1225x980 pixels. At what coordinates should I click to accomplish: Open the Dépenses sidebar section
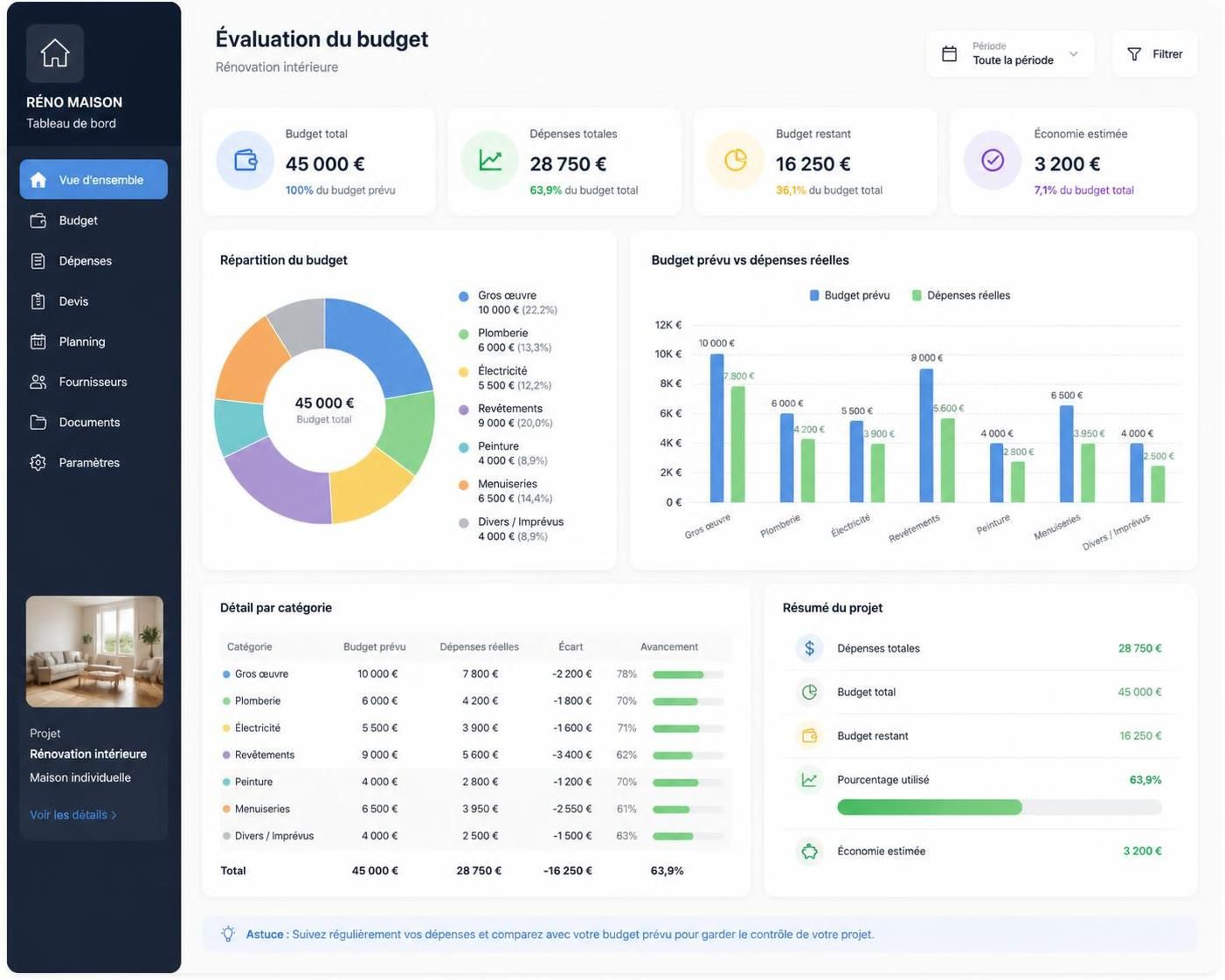pos(93,260)
